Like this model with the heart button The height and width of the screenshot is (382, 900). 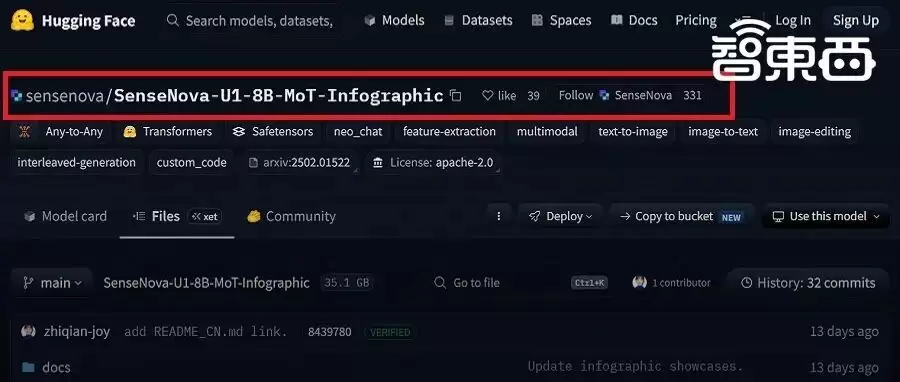(499, 96)
